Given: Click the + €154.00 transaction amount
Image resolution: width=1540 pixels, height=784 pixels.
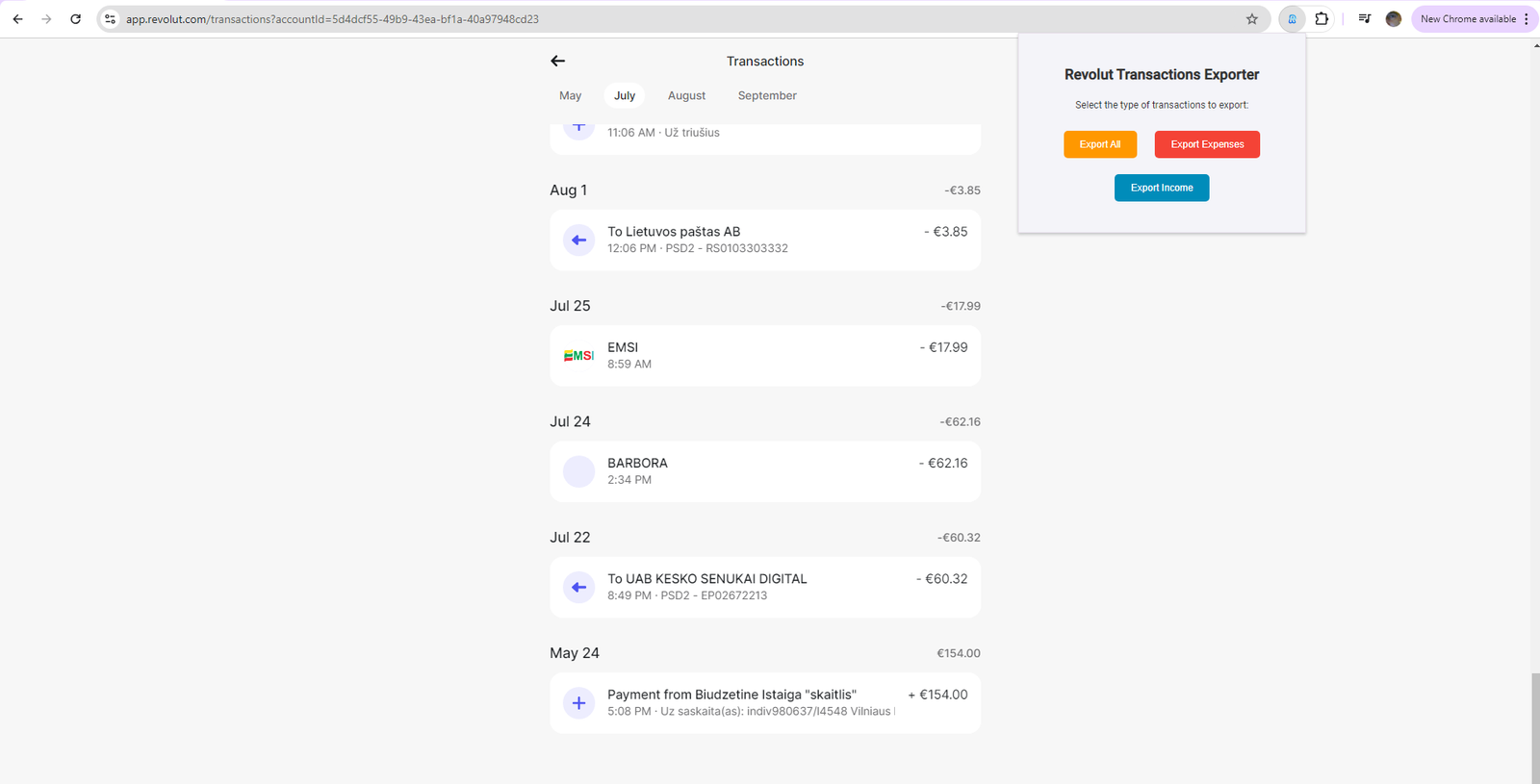Looking at the screenshot, I should coord(937,695).
